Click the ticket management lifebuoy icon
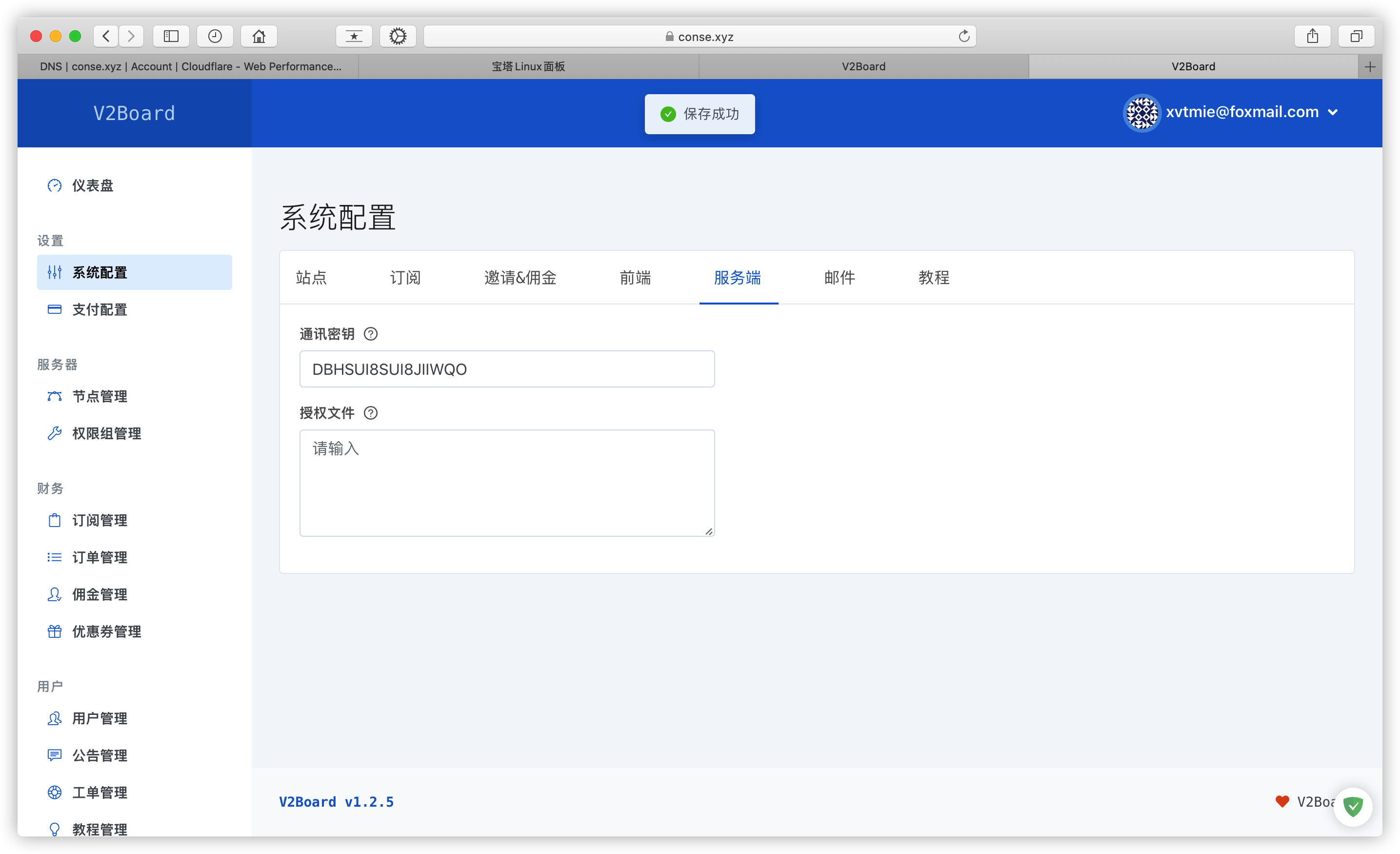 click(55, 792)
